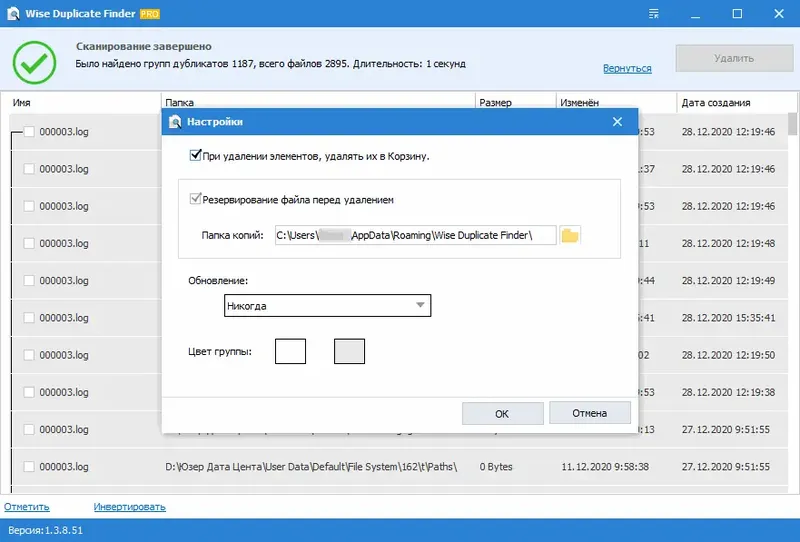Check the file 000003.log created 28.12.2020 12:19:48
800x542 pixels.
pos(29,243)
